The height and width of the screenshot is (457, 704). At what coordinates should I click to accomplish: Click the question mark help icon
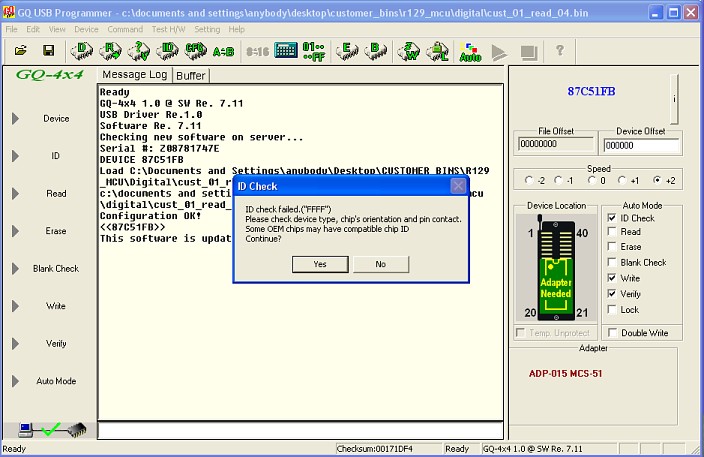tap(559, 50)
